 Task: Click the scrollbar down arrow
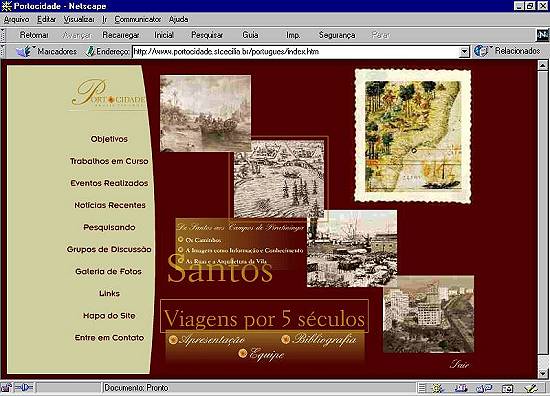coord(543,374)
